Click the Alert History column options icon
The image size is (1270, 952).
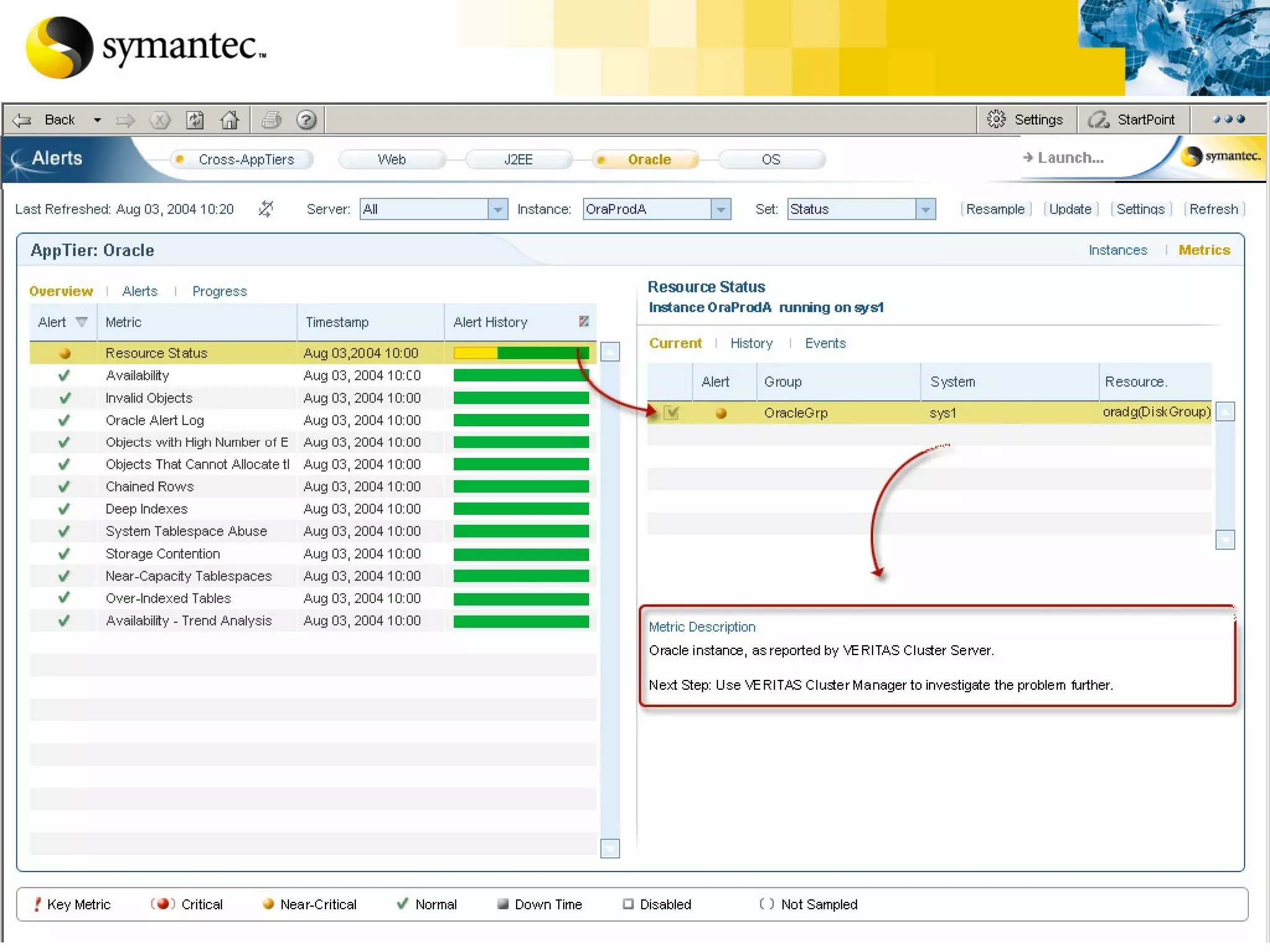[584, 321]
